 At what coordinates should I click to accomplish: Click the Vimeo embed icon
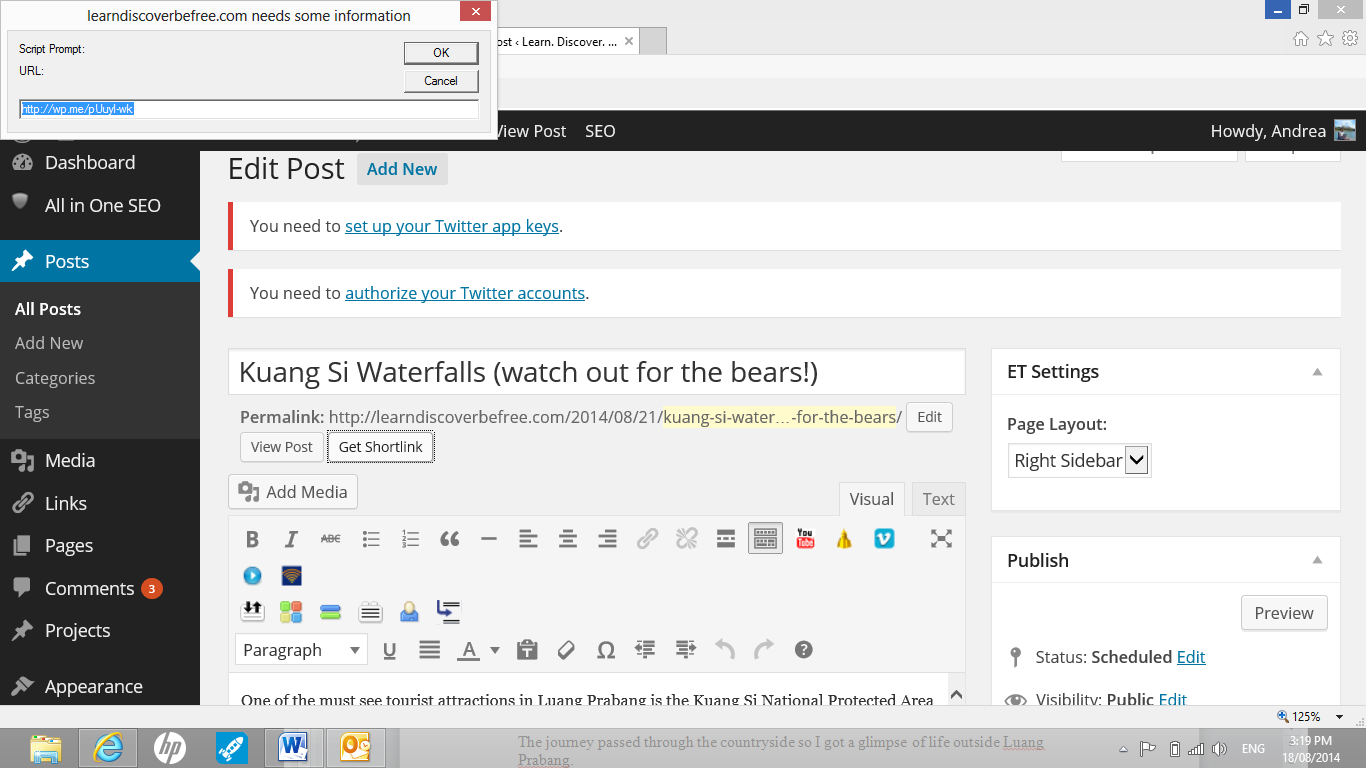pos(884,539)
